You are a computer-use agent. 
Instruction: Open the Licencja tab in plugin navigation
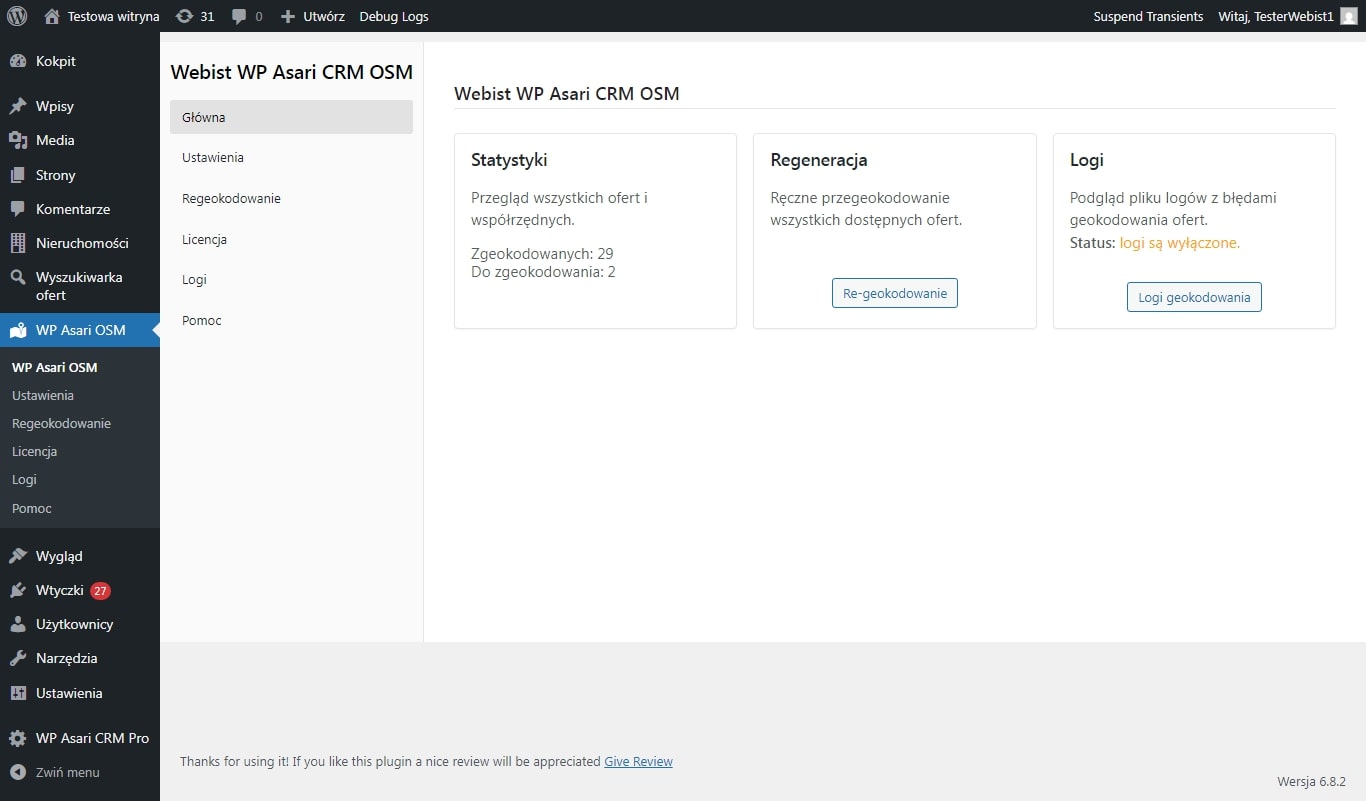[x=204, y=239]
